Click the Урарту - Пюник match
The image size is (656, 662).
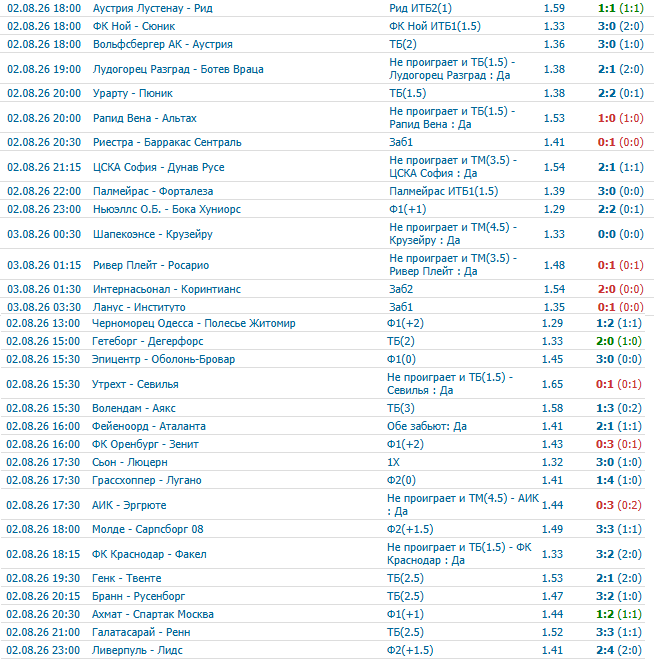tap(133, 93)
